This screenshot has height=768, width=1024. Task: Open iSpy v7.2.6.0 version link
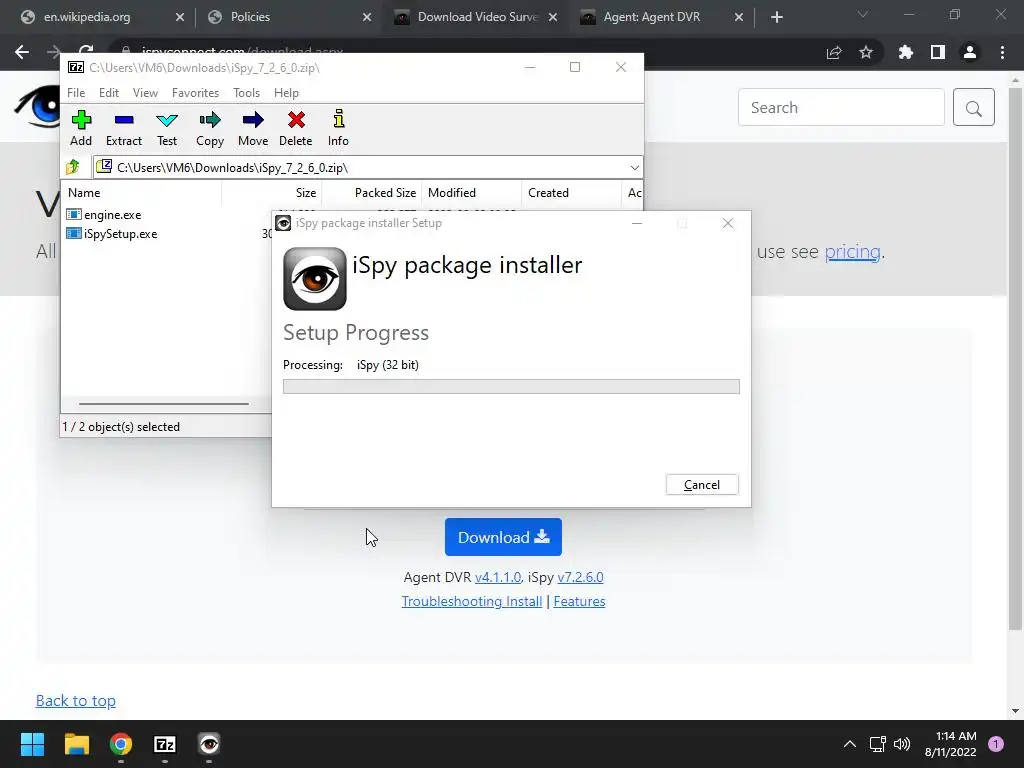click(580, 577)
